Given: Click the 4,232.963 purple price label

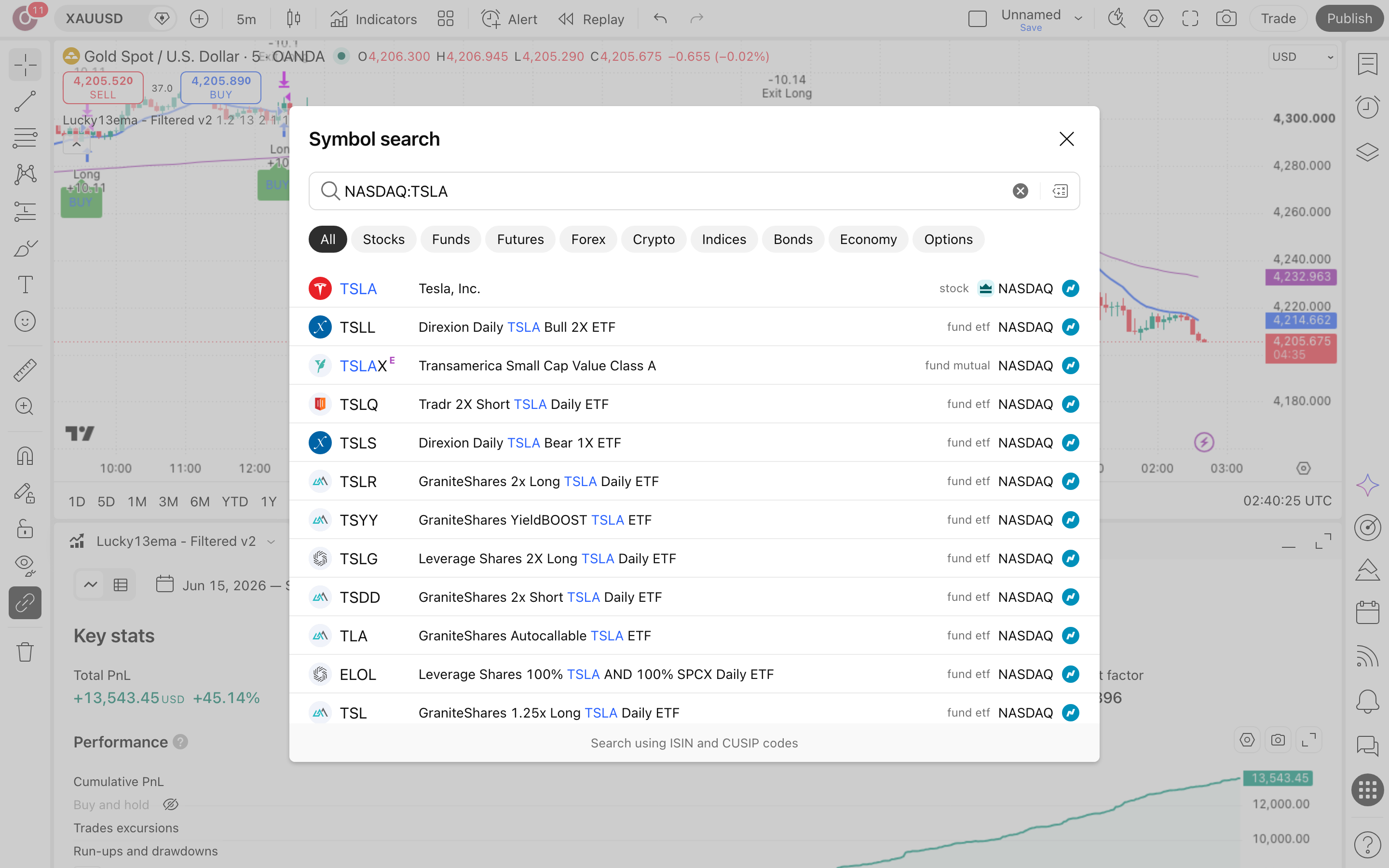Looking at the screenshot, I should pyautogui.click(x=1301, y=277).
